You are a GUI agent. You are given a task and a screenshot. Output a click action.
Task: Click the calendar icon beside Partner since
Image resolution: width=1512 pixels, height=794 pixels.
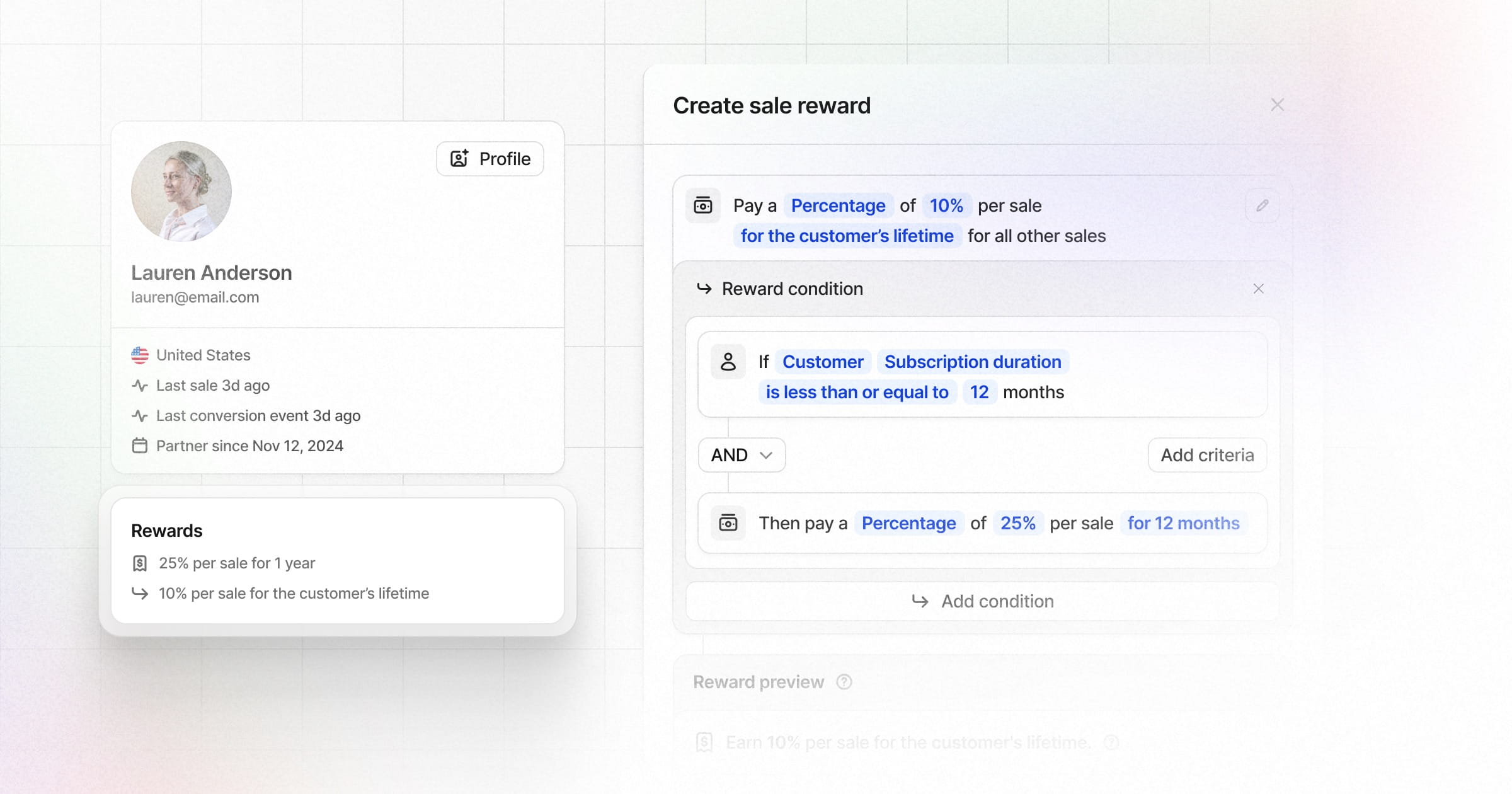point(140,446)
